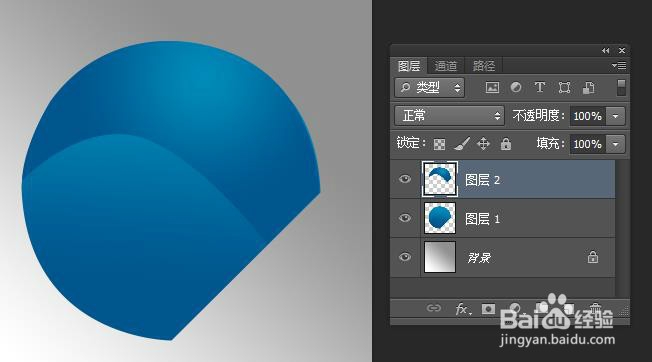Screen dimensions: 652x362
Task: Lock all with padlock icon
Action: [506, 144]
